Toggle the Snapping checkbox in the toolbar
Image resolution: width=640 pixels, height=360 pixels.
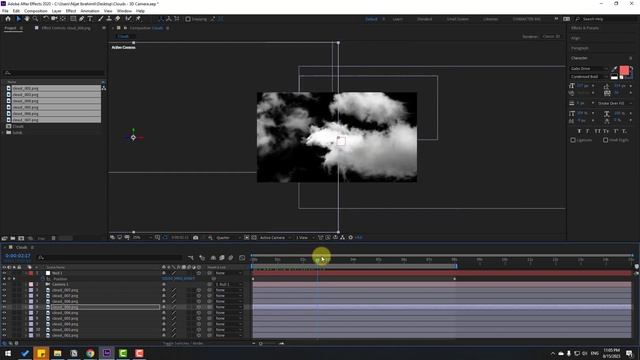point(188,19)
